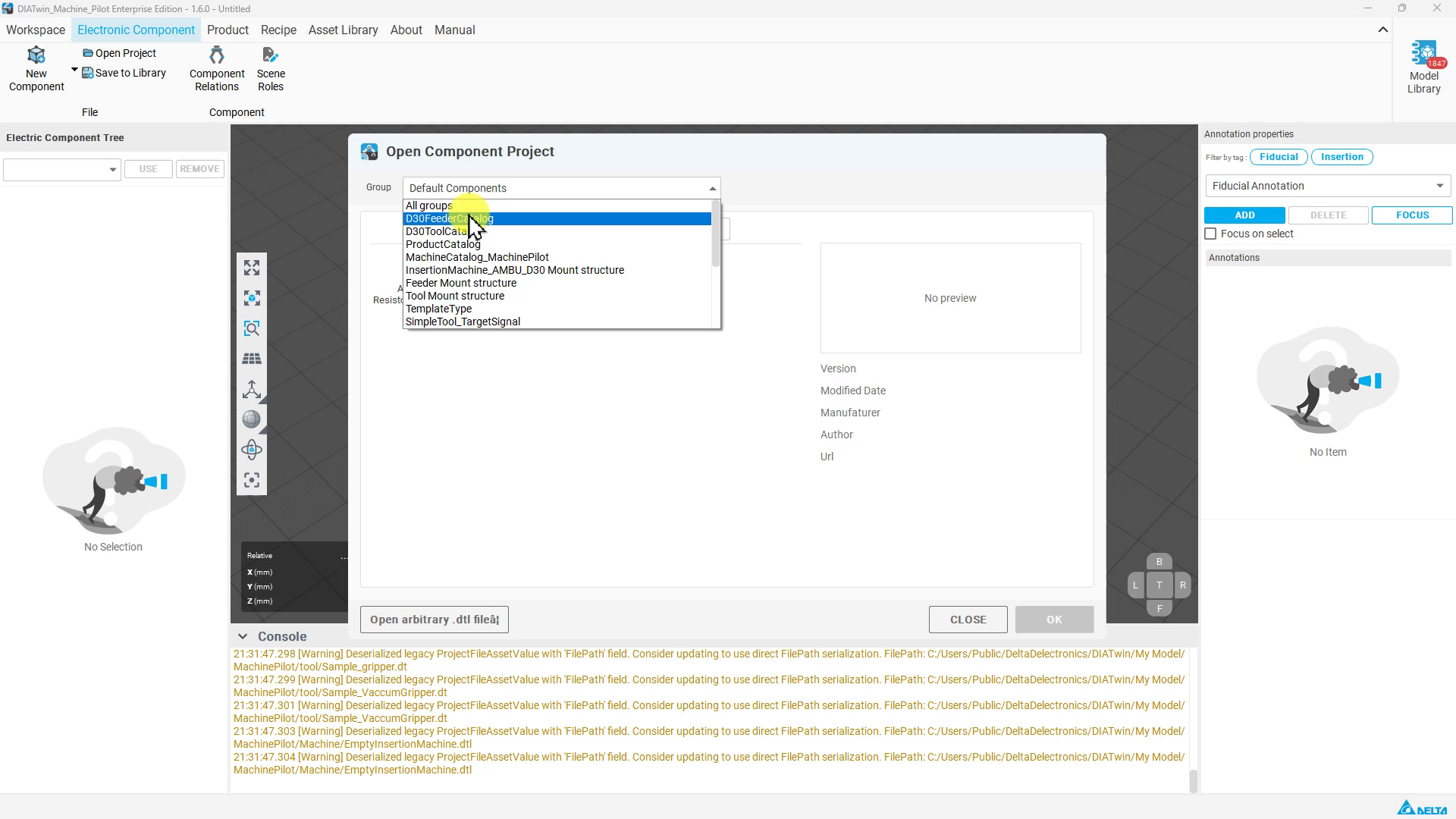The height and width of the screenshot is (819, 1456).
Task: Select Feeder Mount structure group
Action: (557, 283)
